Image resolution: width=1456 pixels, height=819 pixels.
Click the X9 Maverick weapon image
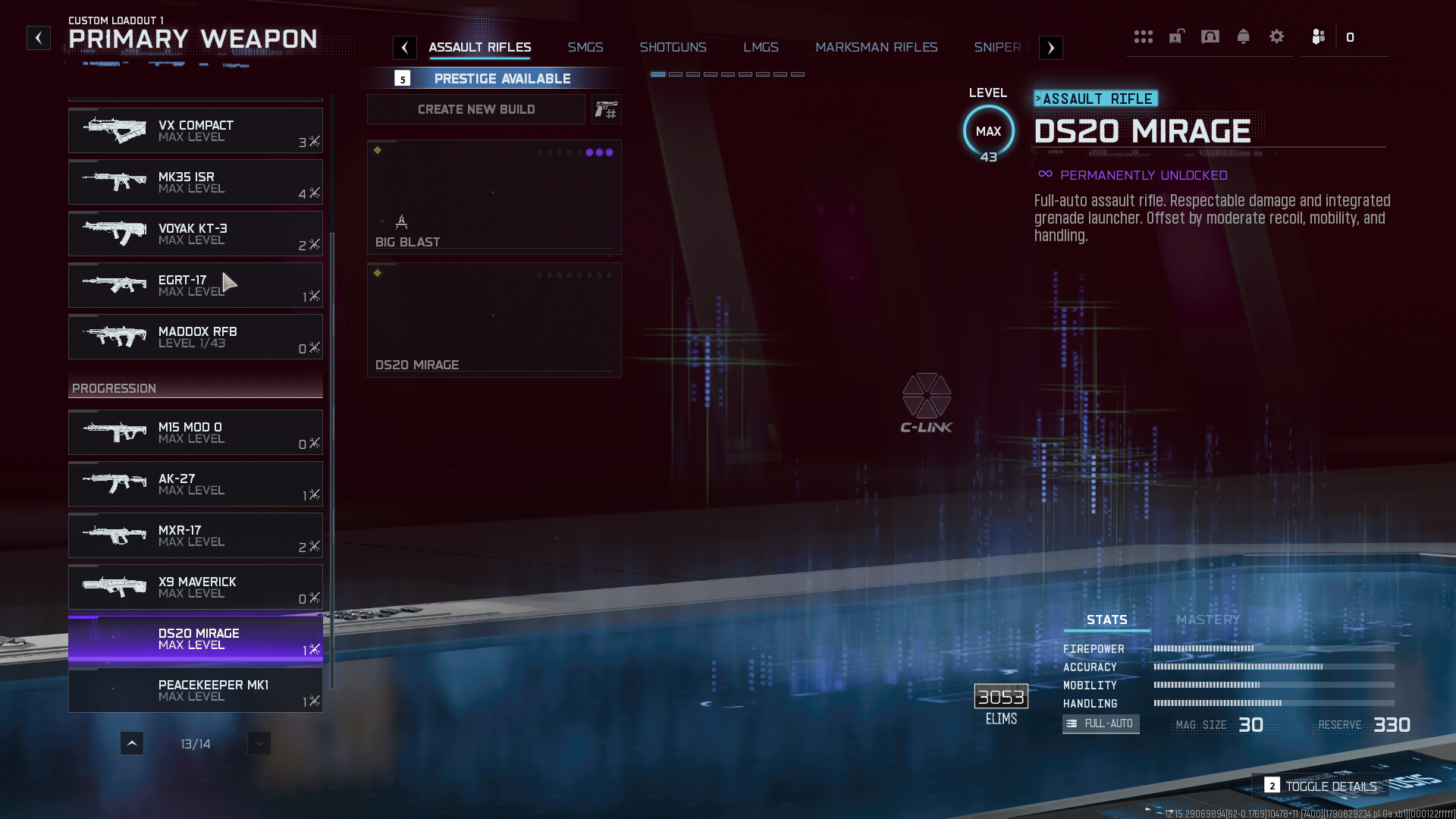click(115, 587)
